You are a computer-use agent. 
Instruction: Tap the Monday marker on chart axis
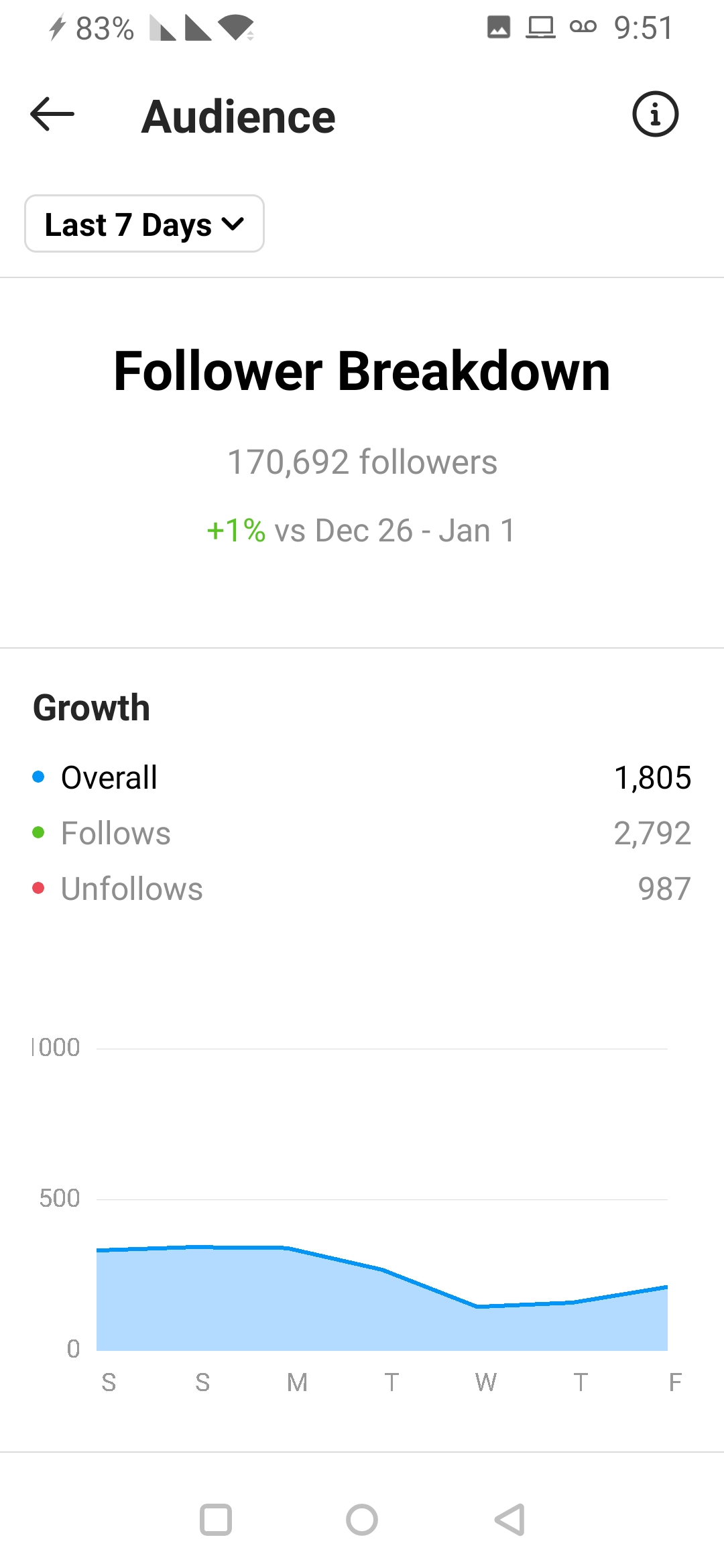pos(297,1382)
